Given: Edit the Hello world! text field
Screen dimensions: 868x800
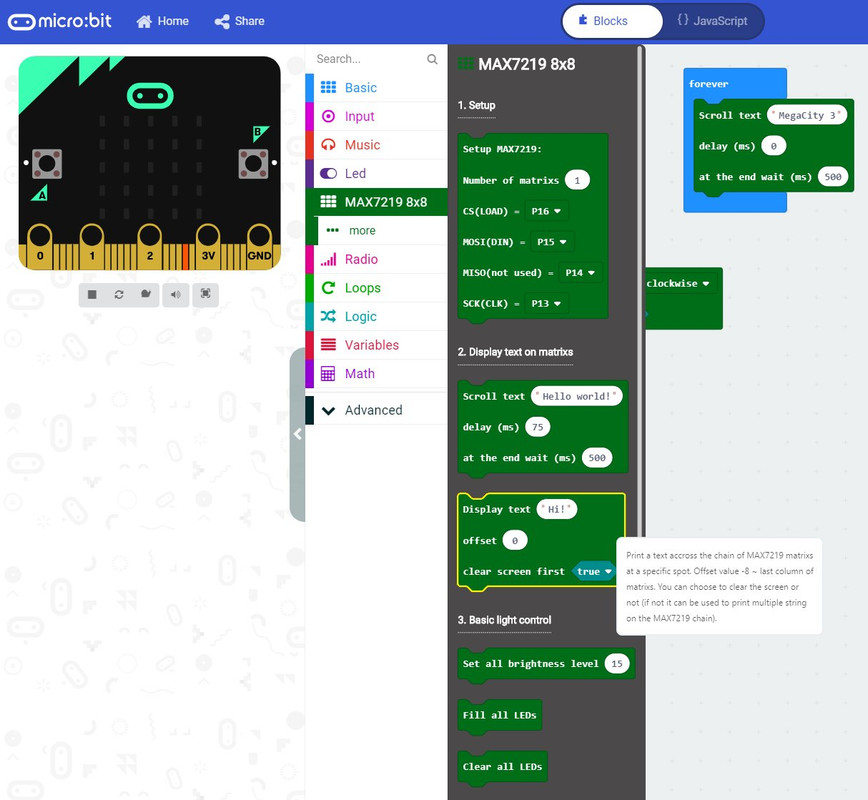Looking at the screenshot, I should (576, 396).
